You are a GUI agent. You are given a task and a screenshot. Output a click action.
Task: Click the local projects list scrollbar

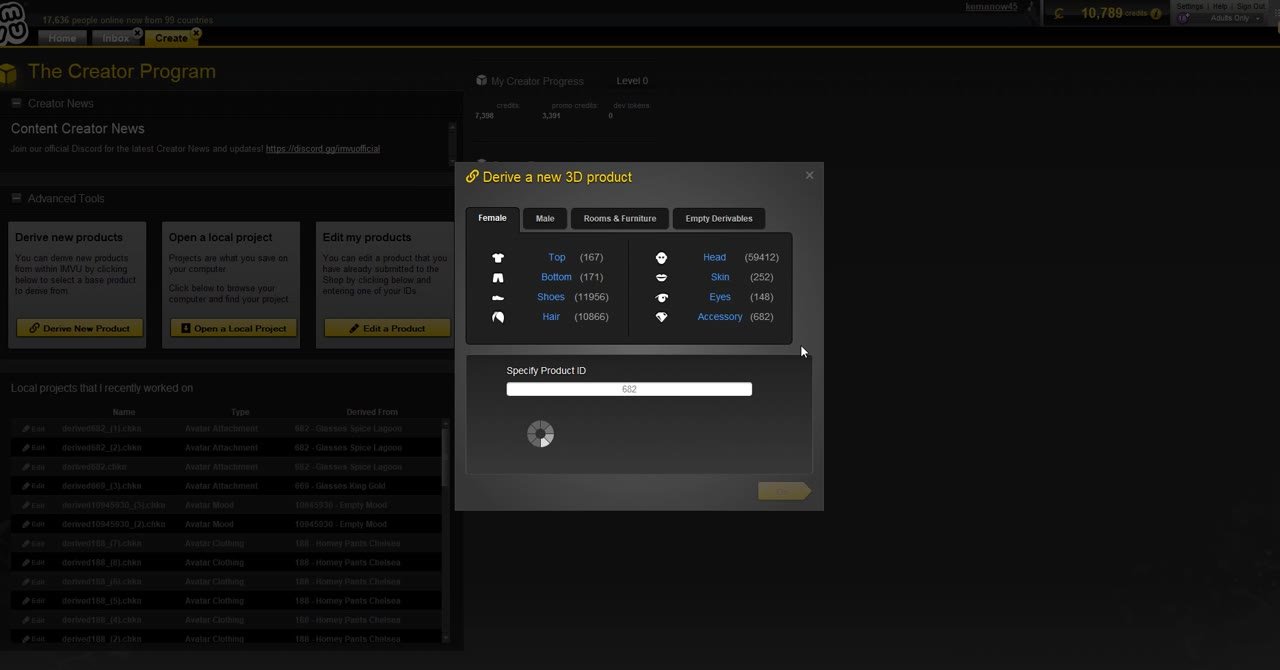coord(445,530)
